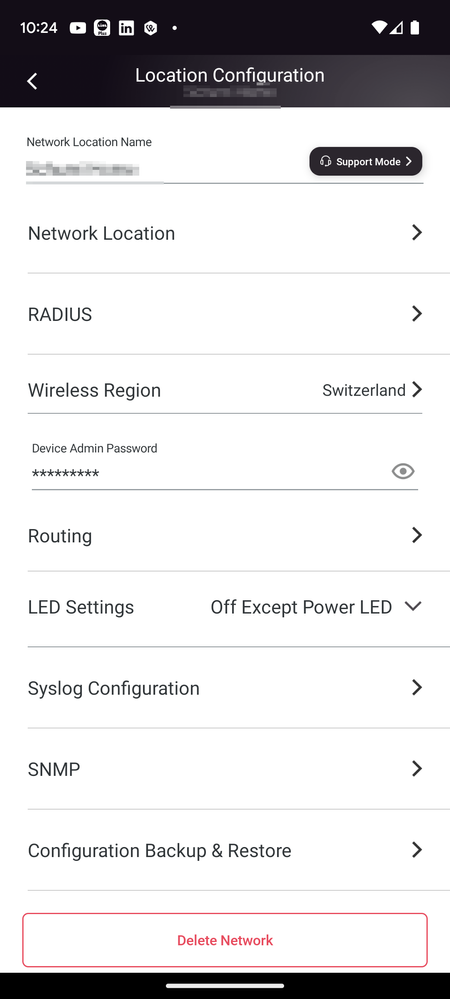Open the RADIUS settings
The height and width of the screenshot is (999, 450).
point(225,314)
